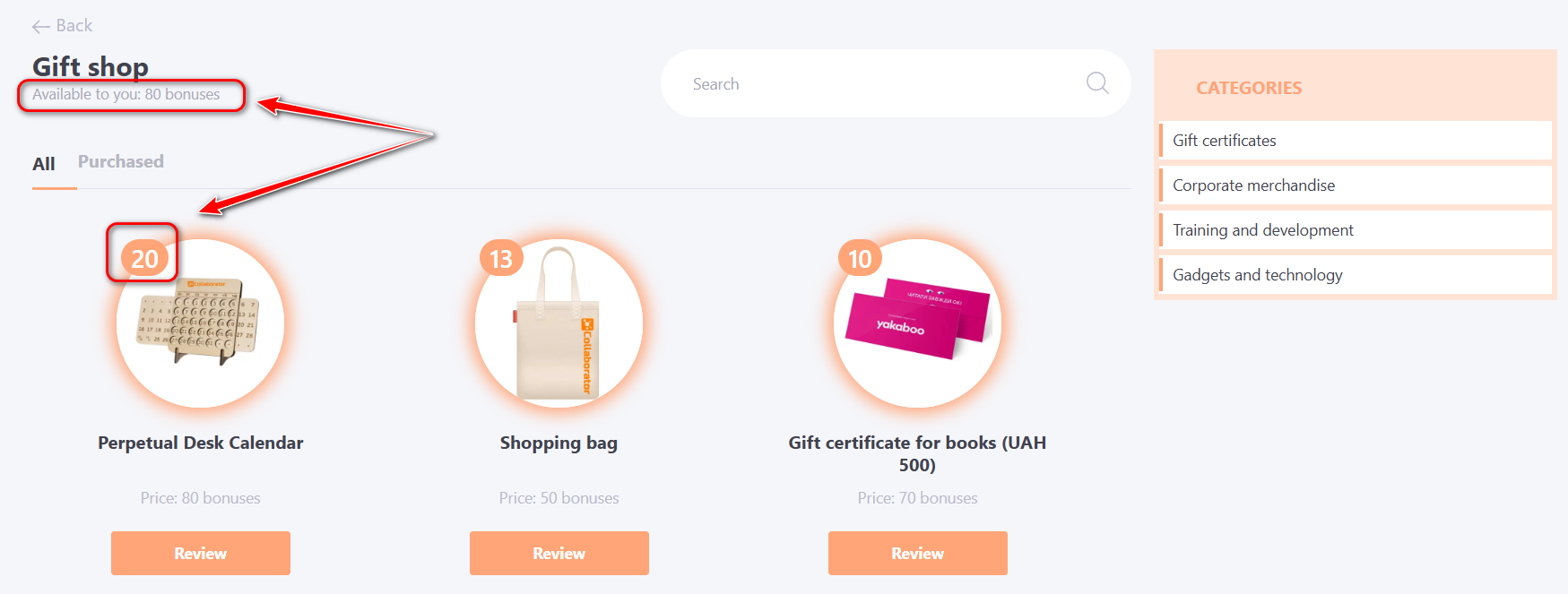
Task: Open Training and development category
Action: click(x=1262, y=230)
